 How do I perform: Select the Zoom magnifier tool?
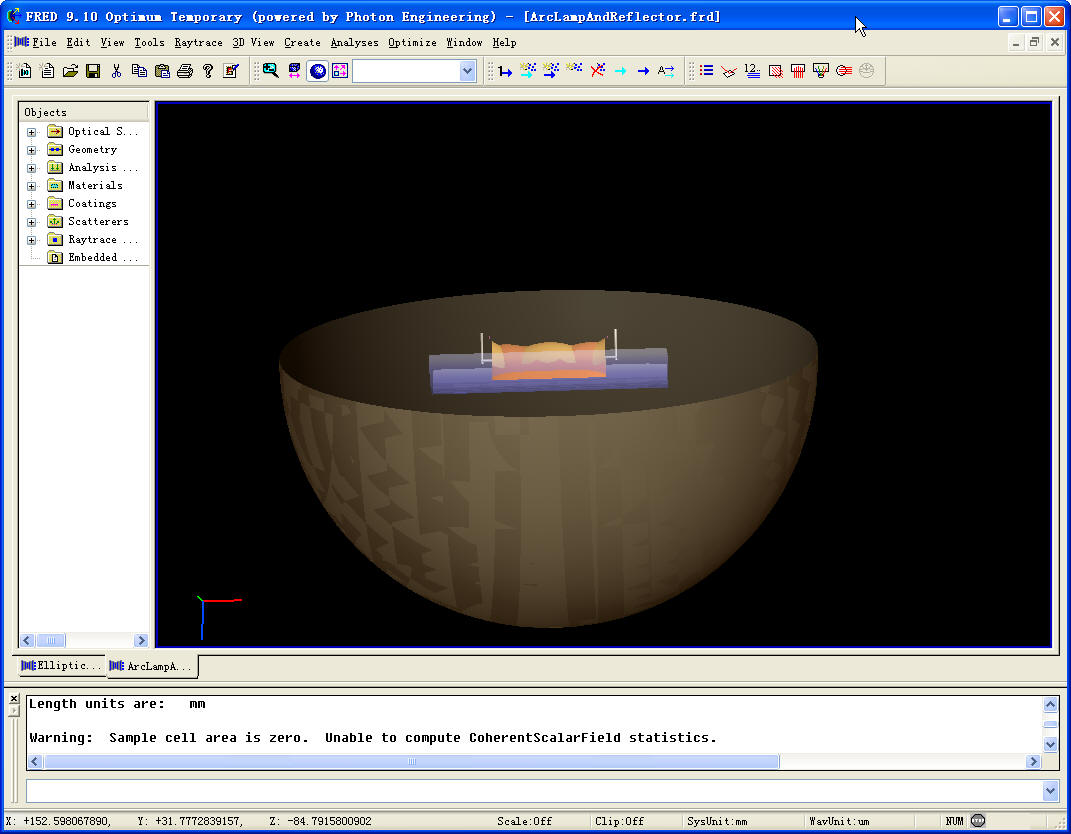[x=270, y=70]
